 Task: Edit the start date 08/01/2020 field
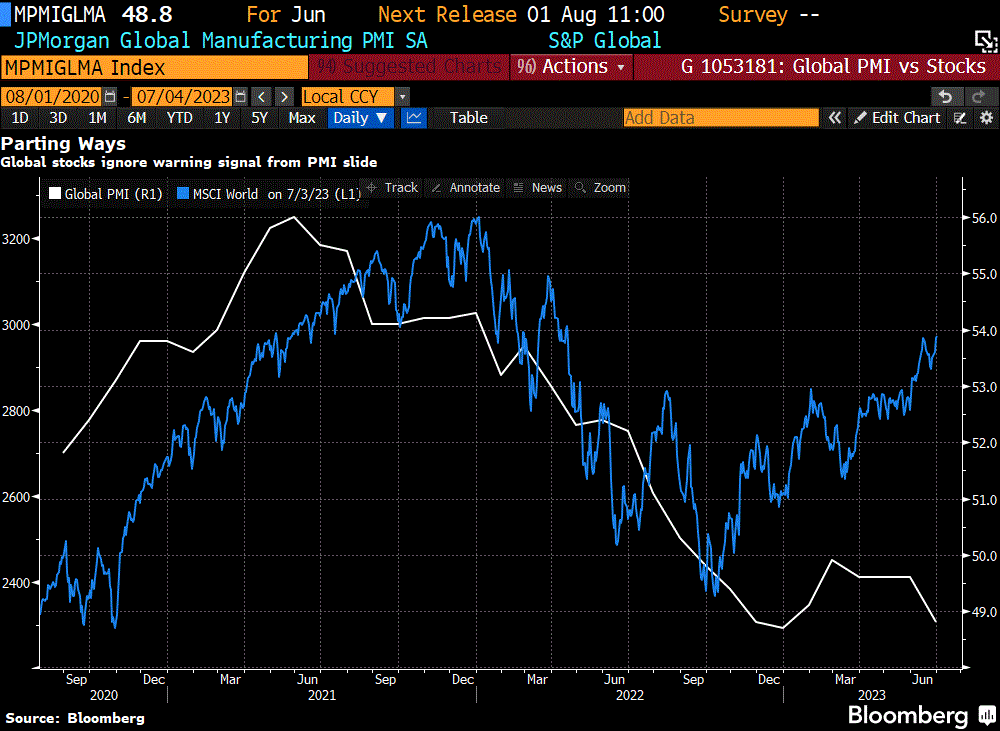click(x=53, y=97)
